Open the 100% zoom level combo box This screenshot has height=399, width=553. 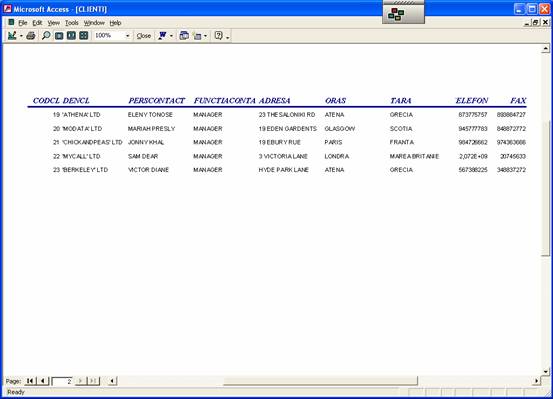click(x=113, y=35)
